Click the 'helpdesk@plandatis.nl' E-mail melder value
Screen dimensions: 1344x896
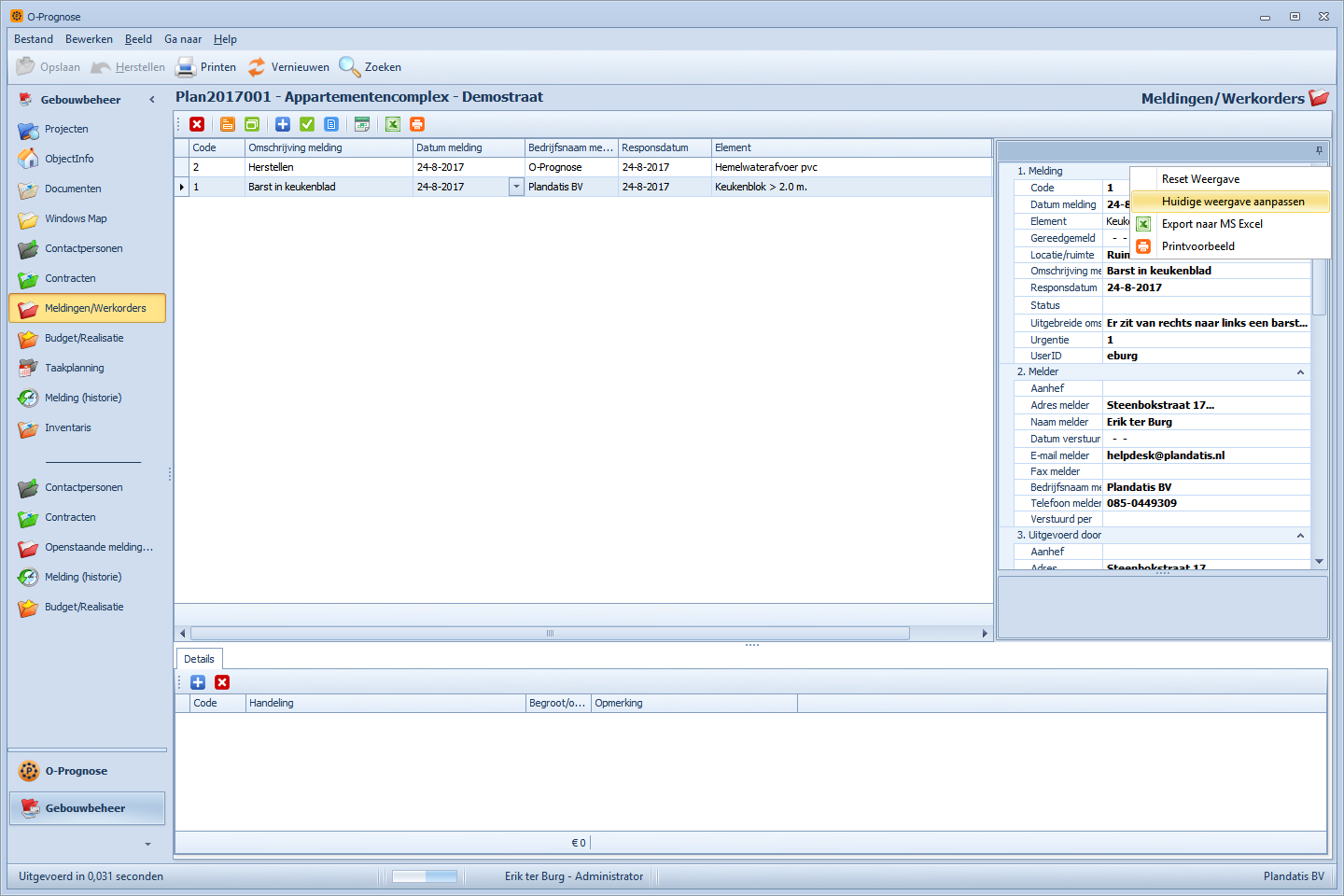[1206, 455]
